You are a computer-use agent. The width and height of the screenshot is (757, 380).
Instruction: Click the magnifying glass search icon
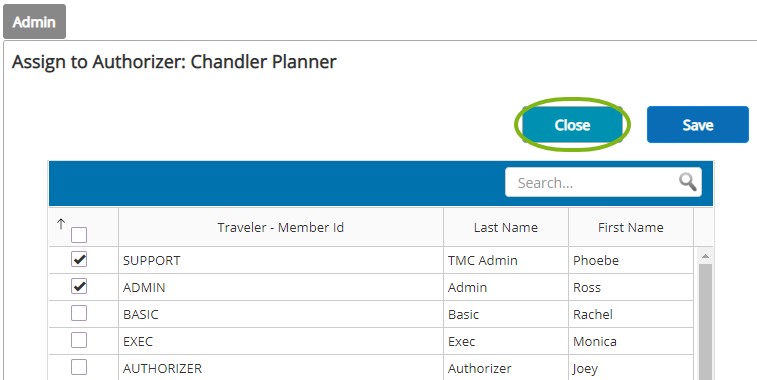point(687,182)
